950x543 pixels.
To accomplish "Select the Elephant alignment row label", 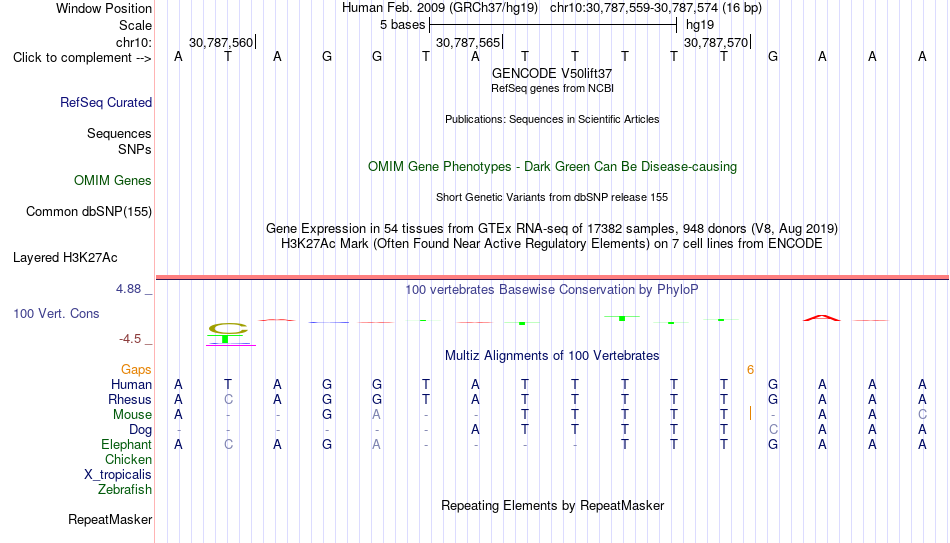I will coord(126,445).
